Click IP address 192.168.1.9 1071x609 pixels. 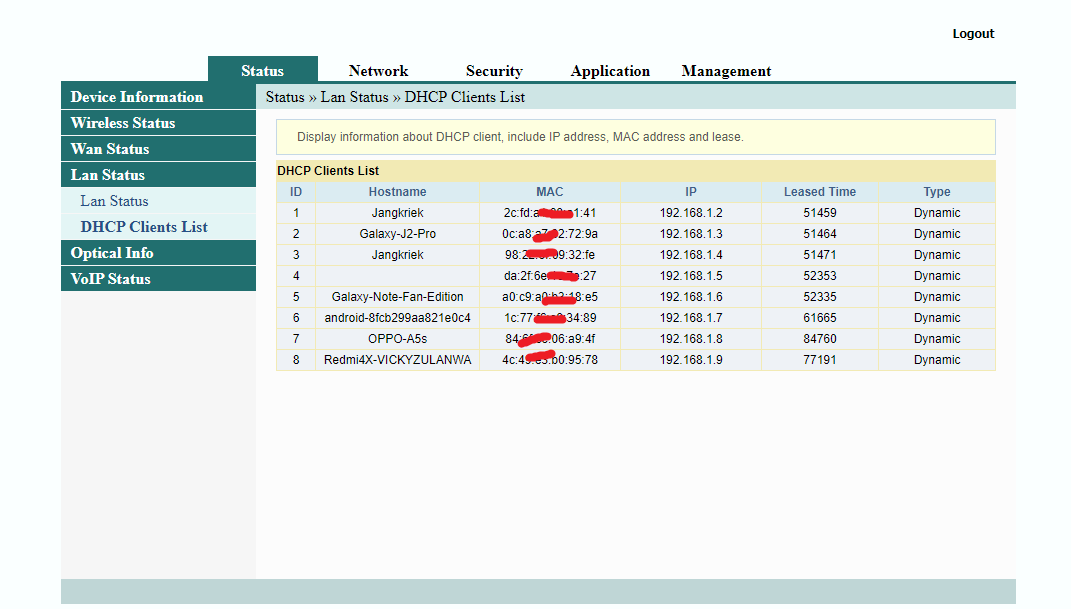691,360
